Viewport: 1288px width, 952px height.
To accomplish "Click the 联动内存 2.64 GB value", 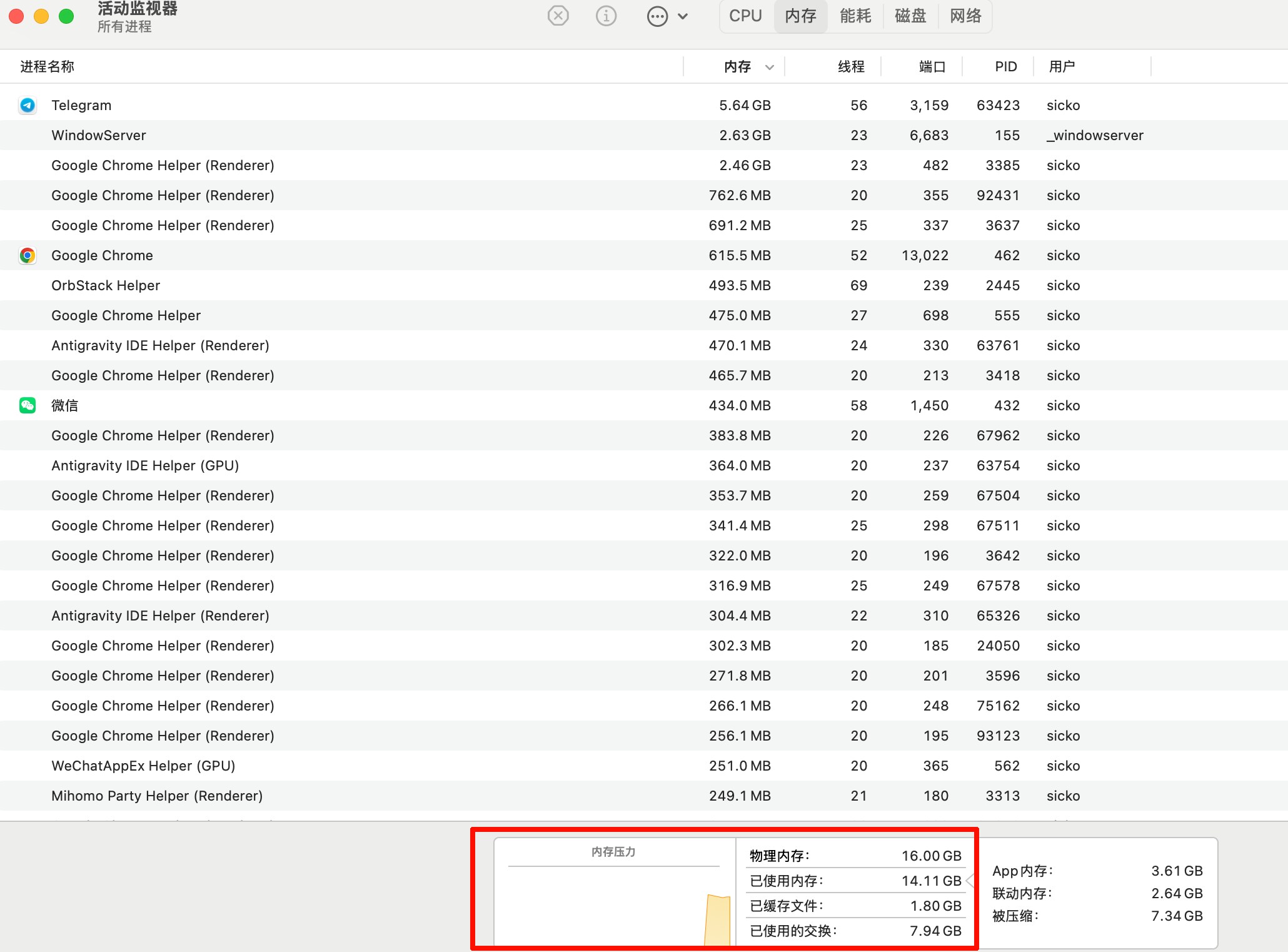I will pyautogui.click(x=1177, y=893).
